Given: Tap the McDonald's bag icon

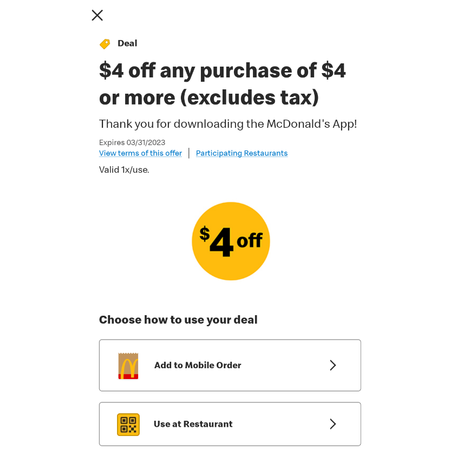Looking at the screenshot, I should [128, 366].
